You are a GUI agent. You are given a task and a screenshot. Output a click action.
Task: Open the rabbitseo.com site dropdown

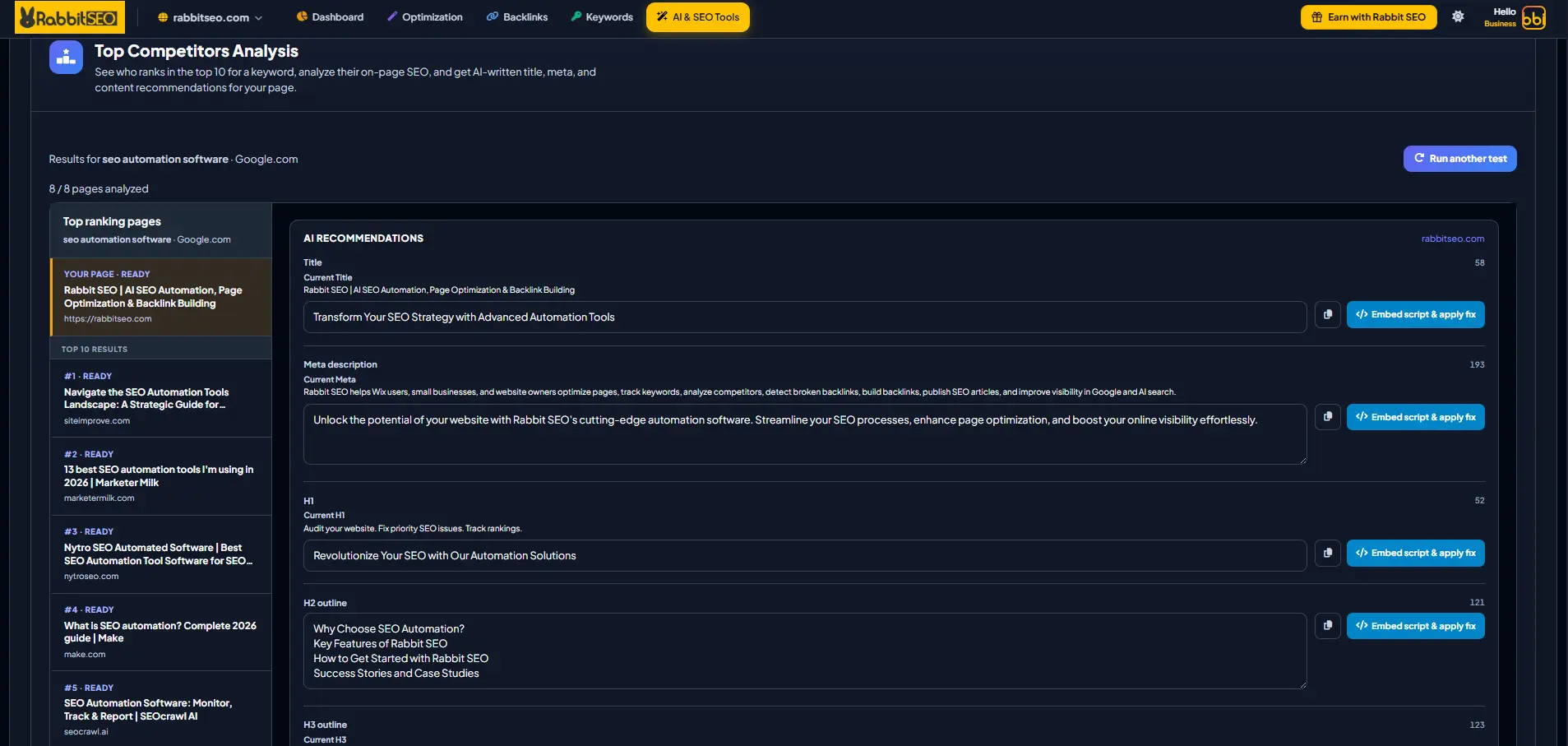(x=210, y=17)
